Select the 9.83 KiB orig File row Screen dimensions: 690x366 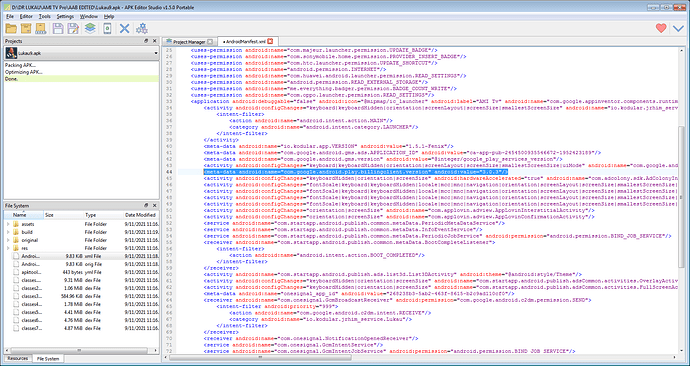tap(81, 264)
